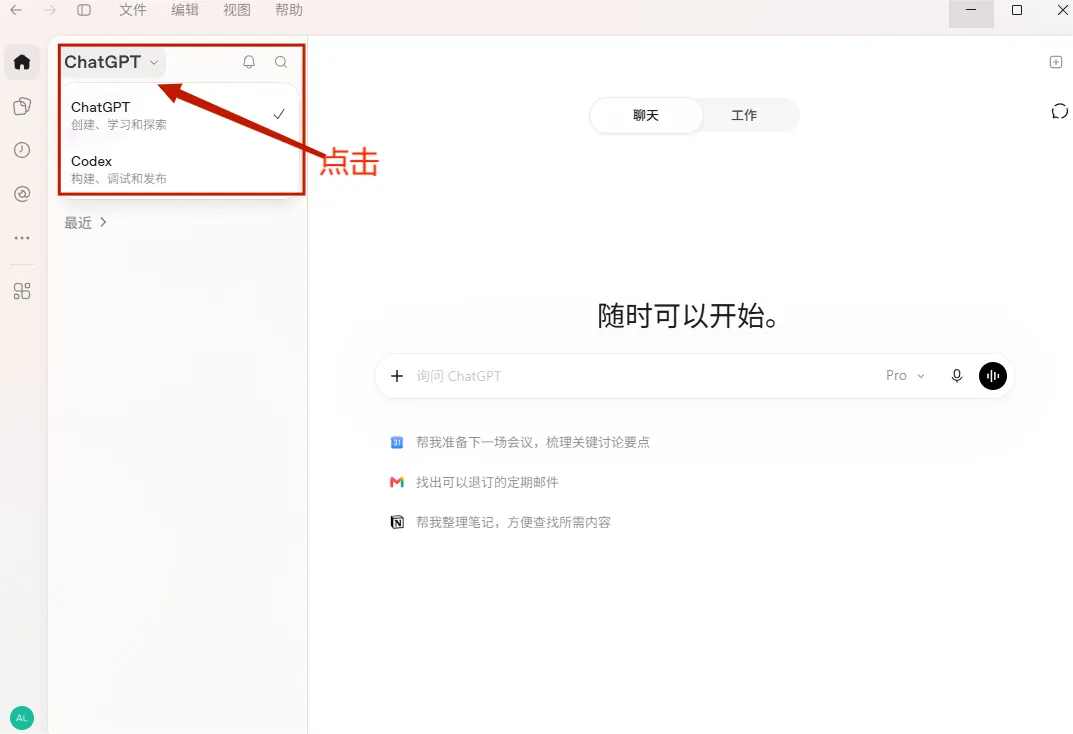Click the microphone dictation icon

[957, 376]
